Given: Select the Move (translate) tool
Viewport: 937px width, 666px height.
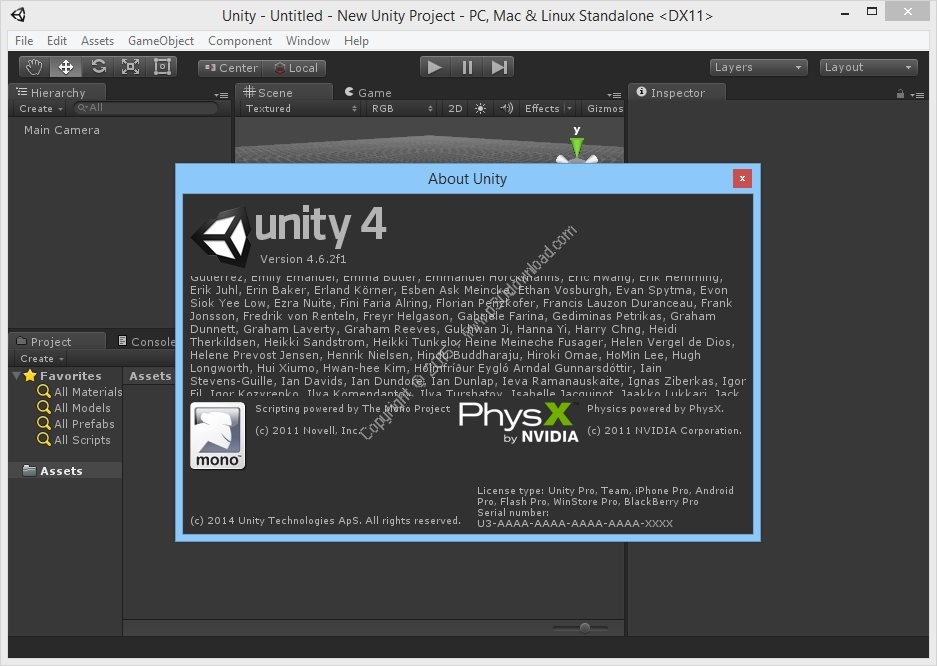Looking at the screenshot, I should (66, 67).
